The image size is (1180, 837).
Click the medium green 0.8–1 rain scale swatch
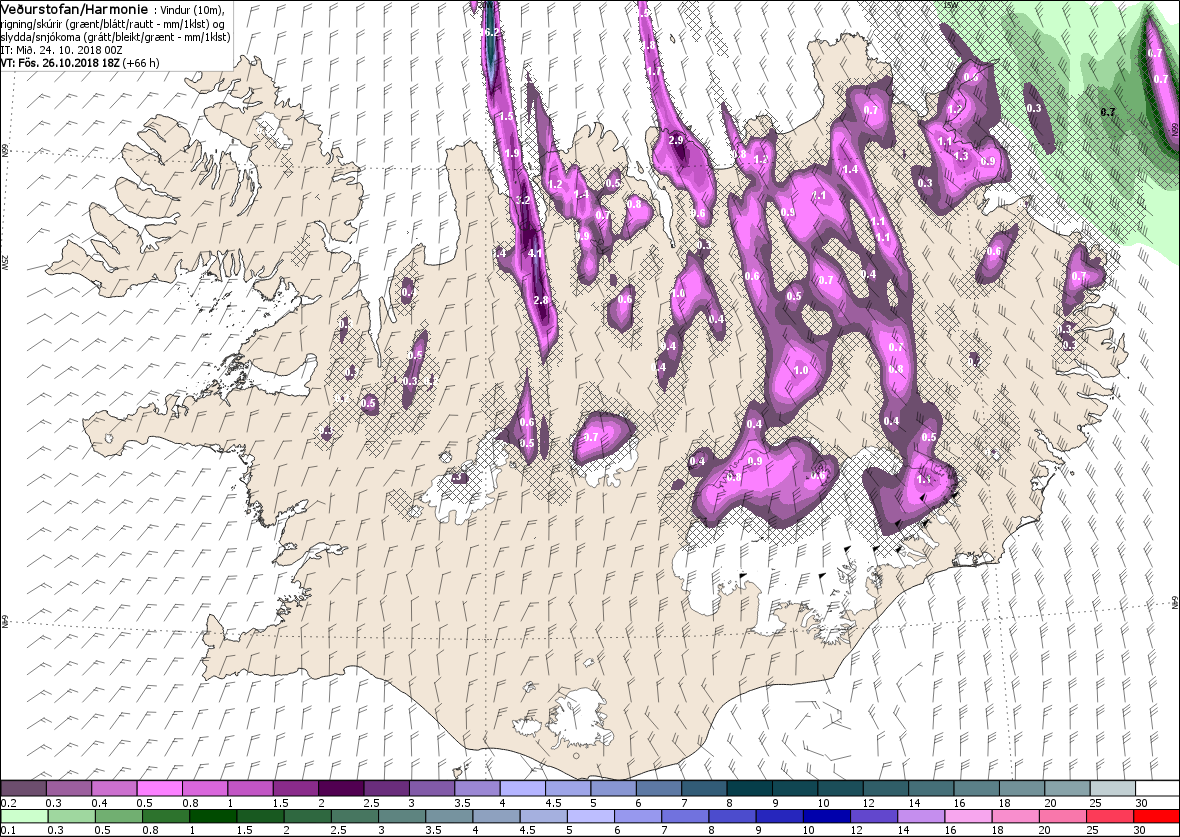pyautogui.click(x=166, y=817)
